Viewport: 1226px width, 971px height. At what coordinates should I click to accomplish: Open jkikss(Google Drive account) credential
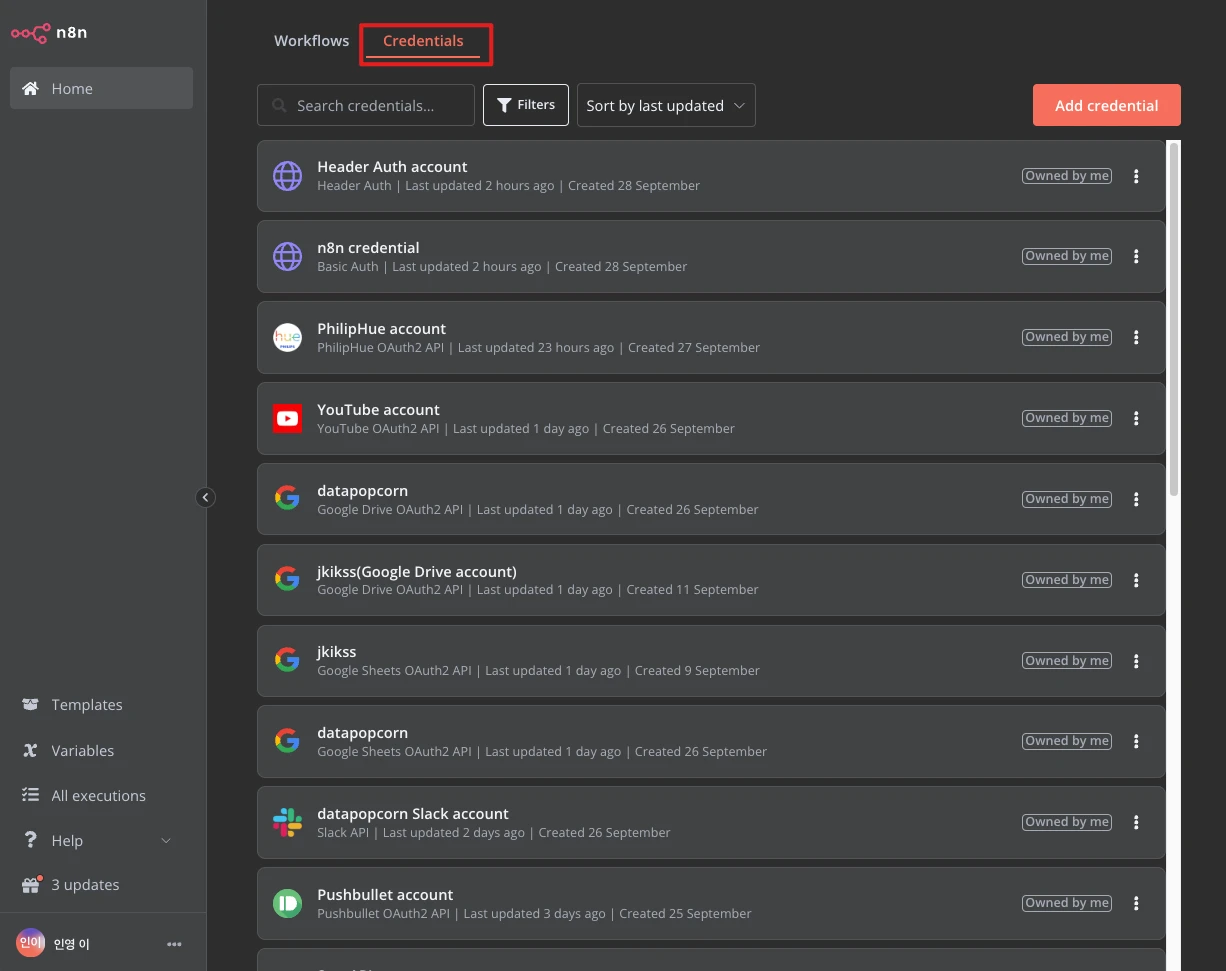(x=711, y=580)
